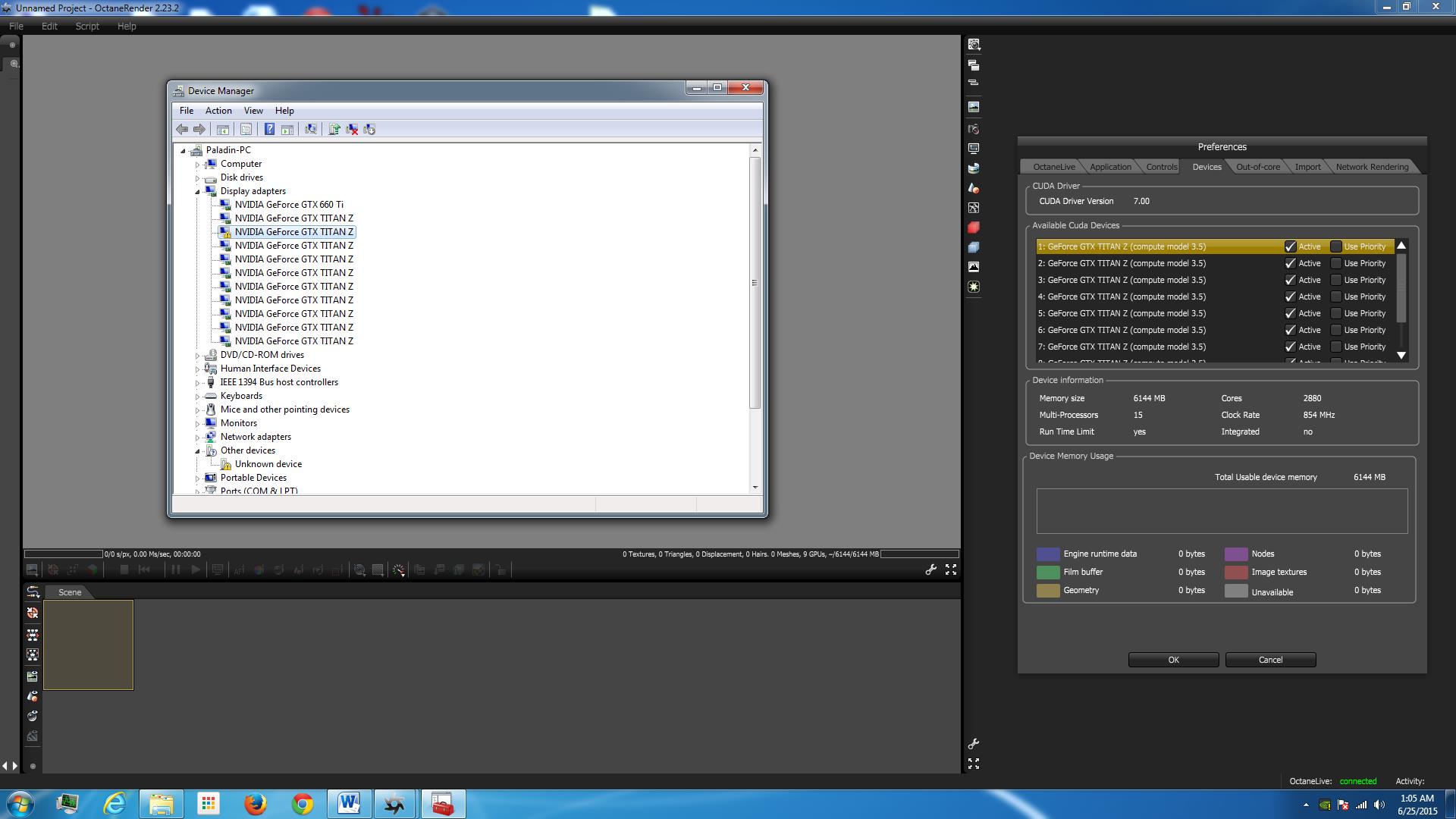Viewport: 1456px width, 819px height.
Task: Click the Device Manager Back arrow
Action: 182,130
